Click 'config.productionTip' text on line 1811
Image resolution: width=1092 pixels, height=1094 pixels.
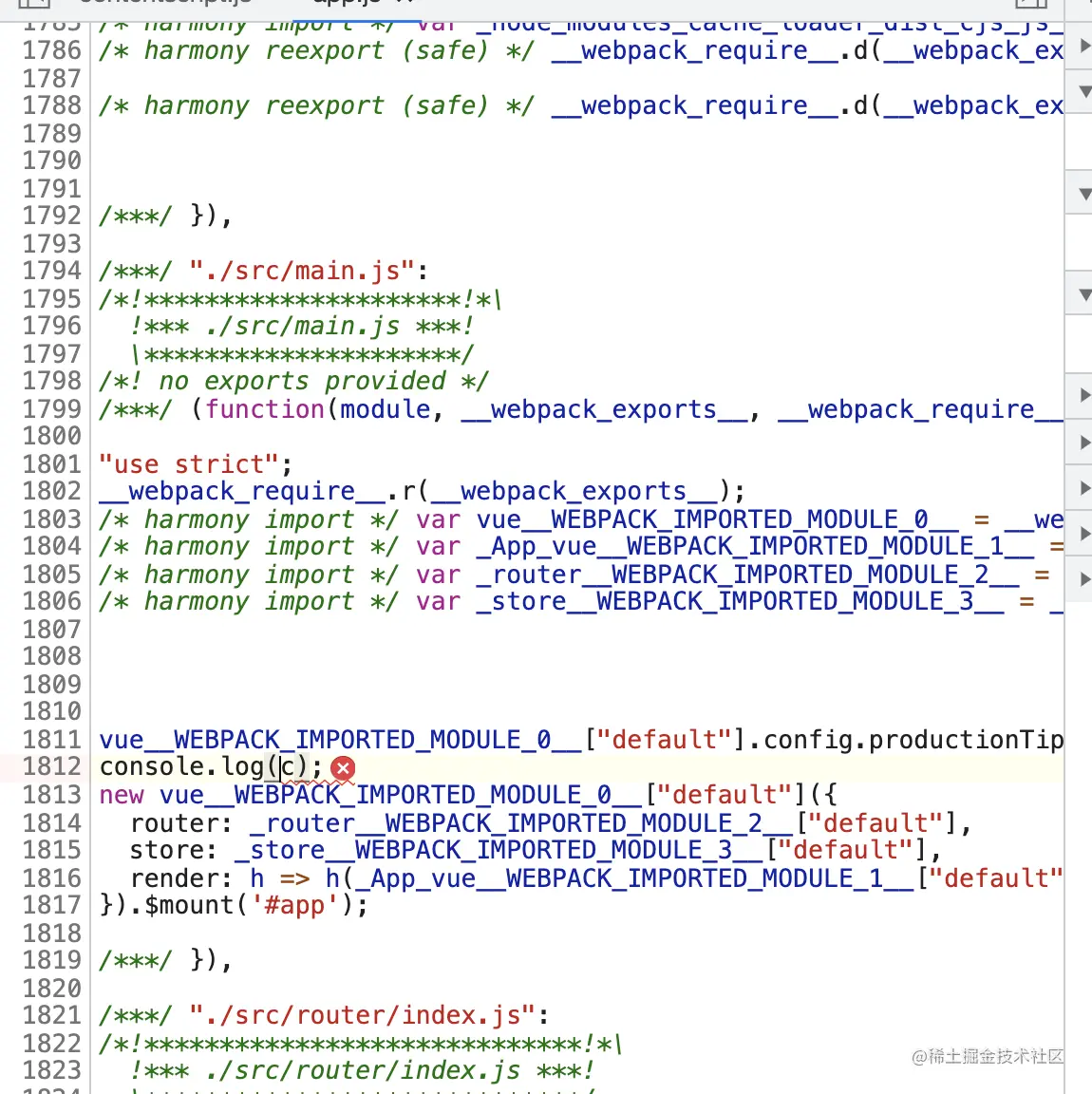[914, 740]
